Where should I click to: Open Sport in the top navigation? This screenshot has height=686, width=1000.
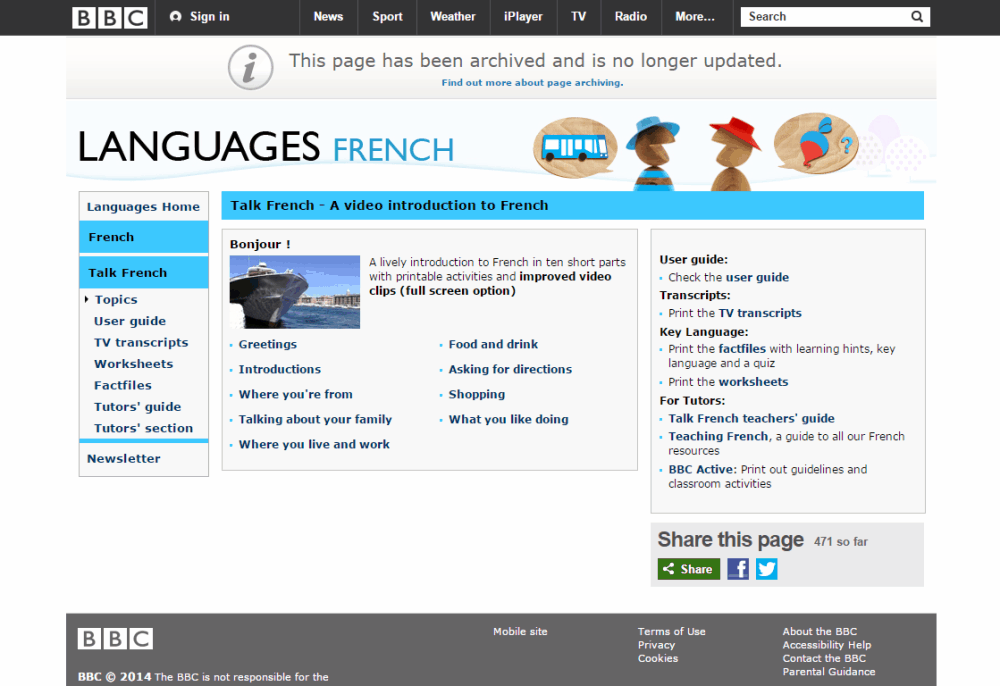point(387,17)
